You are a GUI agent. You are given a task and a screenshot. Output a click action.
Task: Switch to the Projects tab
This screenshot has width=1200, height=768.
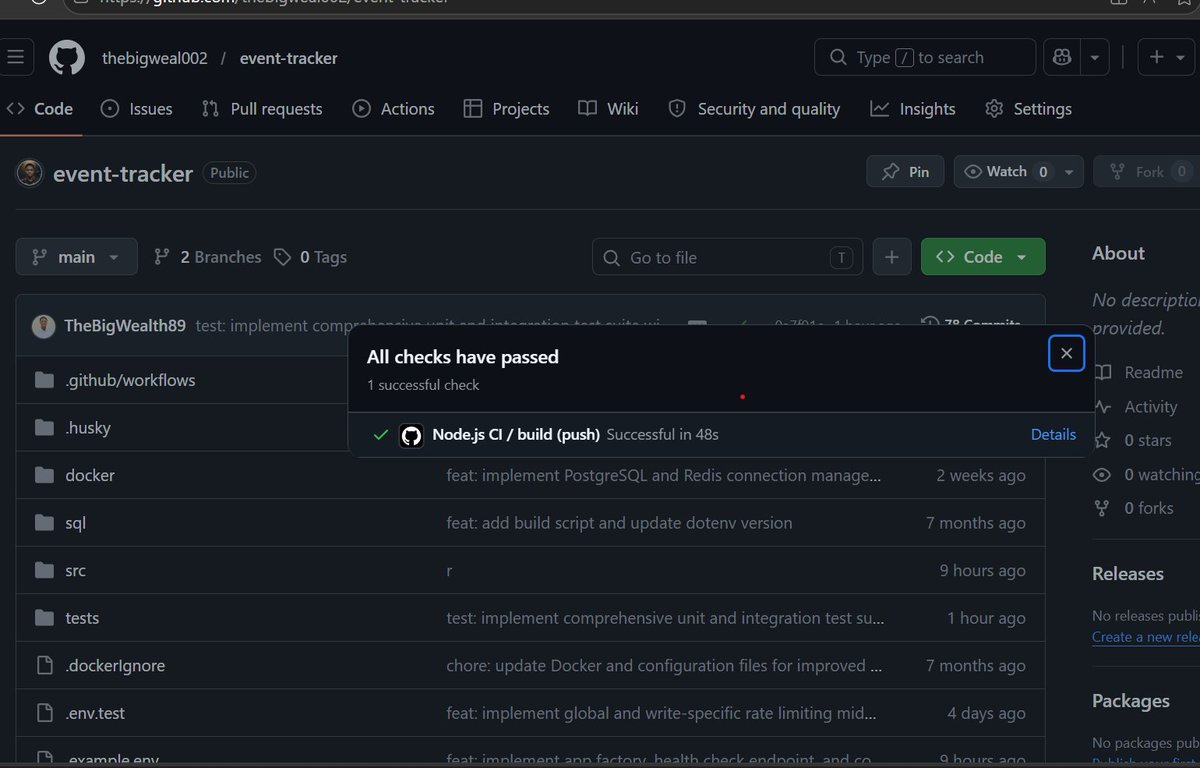coord(507,109)
